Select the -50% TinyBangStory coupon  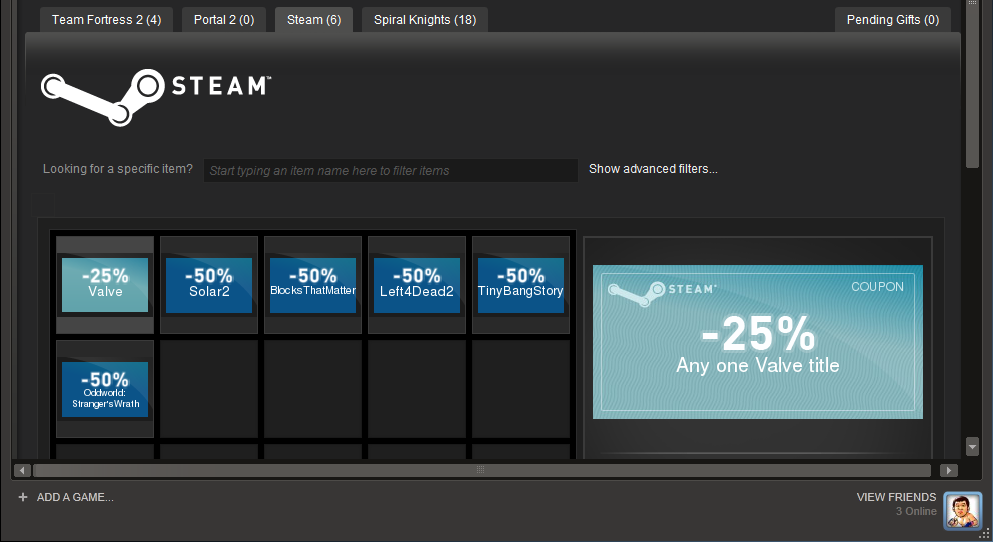pyautogui.click(x=521, y=285)
